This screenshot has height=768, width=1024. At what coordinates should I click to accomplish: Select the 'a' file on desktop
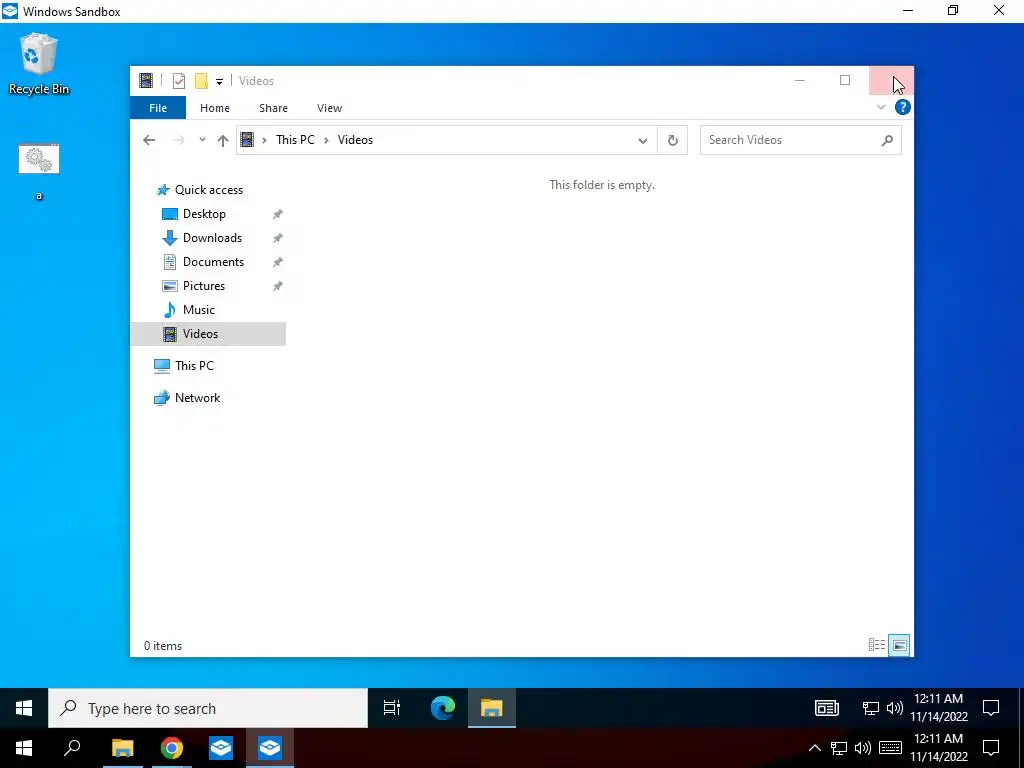pos(39,171)
